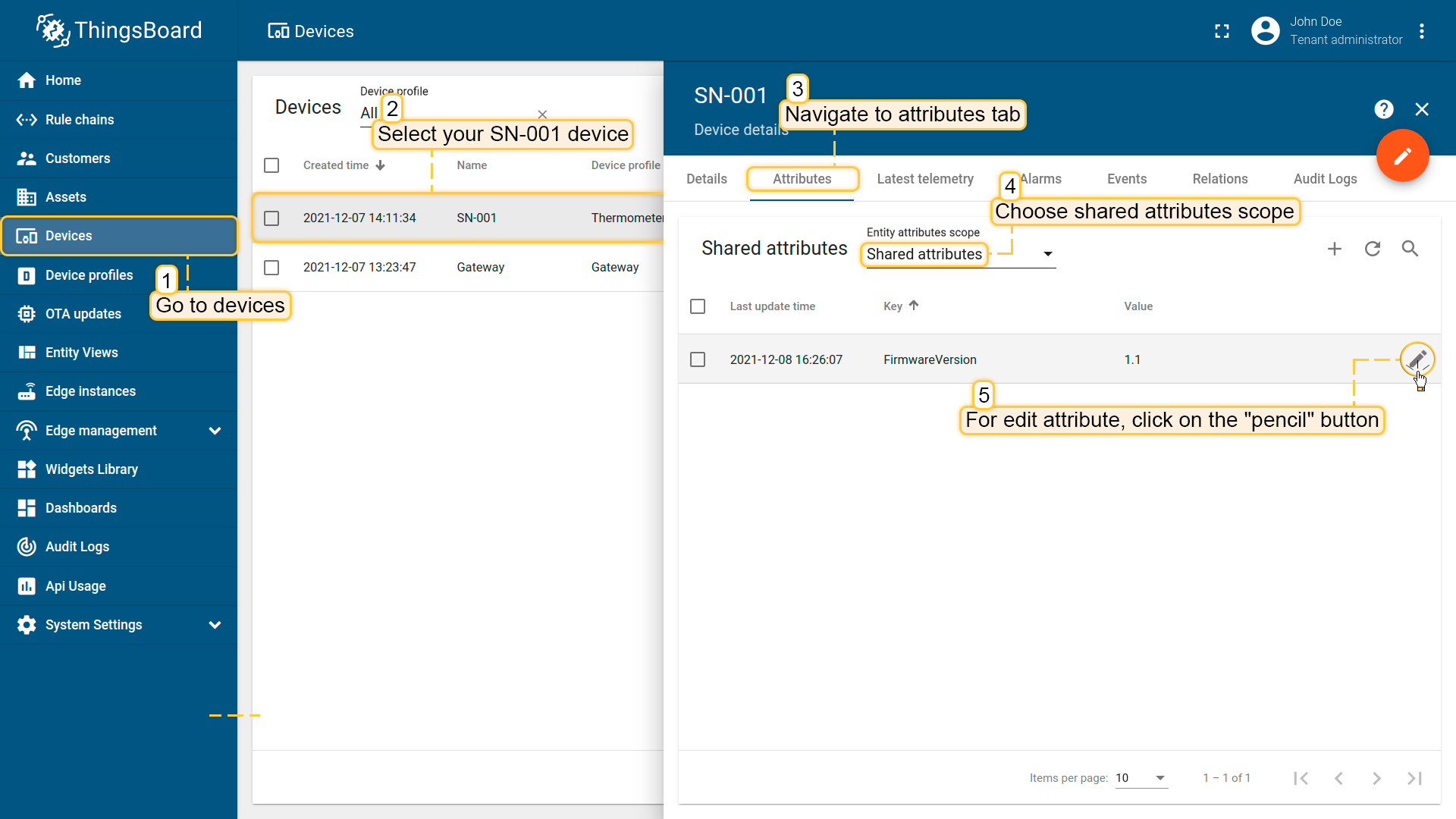Image resolution: width=1456 pixels, height=819 pixels.
Task: Clear the Device profile filter
Action: click(542, 115)
